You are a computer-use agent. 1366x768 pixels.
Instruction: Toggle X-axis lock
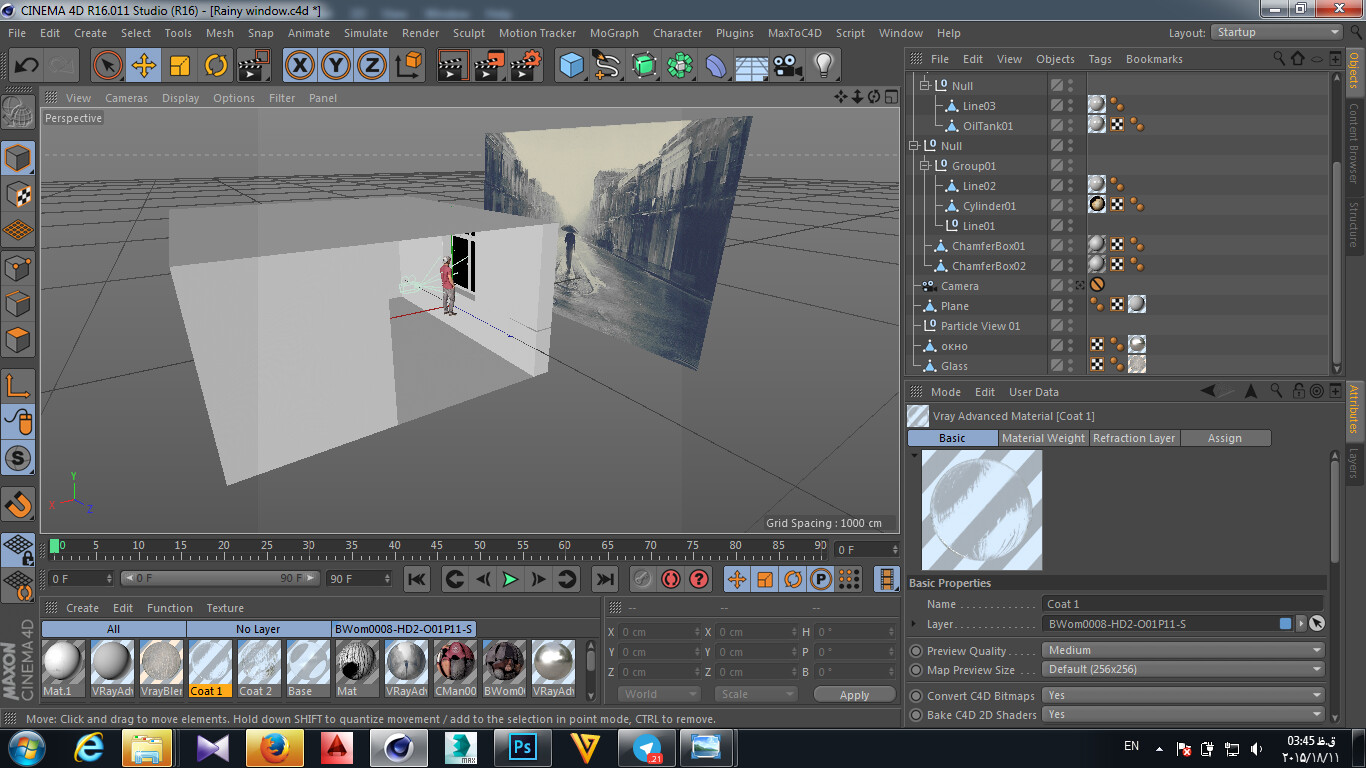click(x=299, y=66)
